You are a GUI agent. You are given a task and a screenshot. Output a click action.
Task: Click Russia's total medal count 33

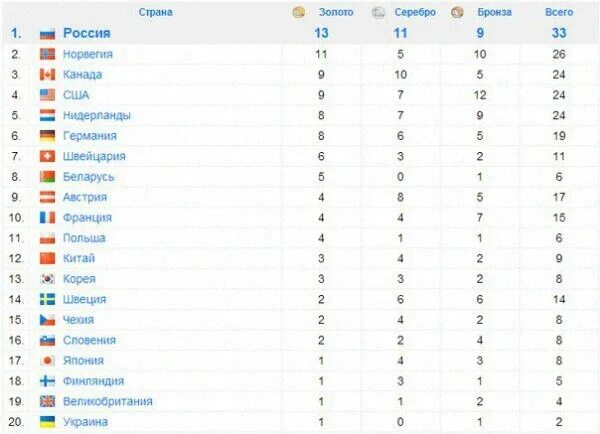tap(559, 33)
